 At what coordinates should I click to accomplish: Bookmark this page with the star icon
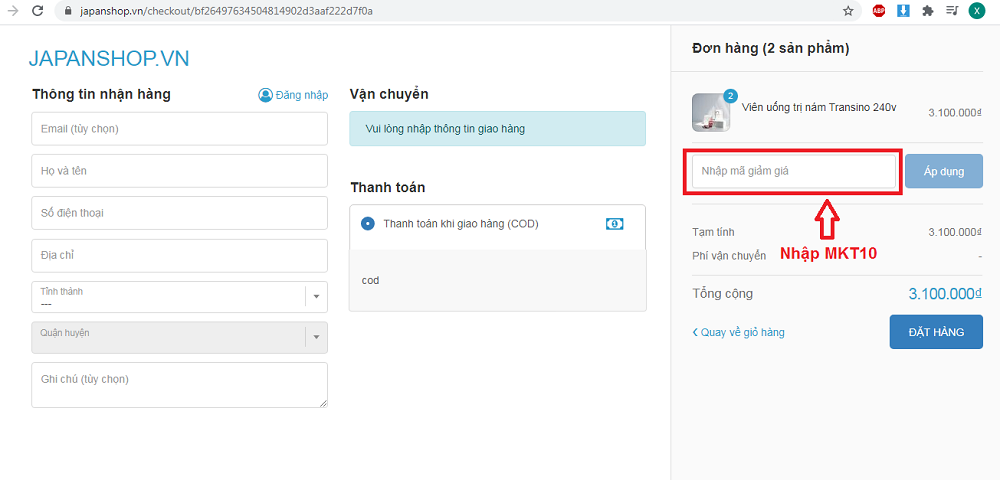pyautogui.click(x=848, y=10)
